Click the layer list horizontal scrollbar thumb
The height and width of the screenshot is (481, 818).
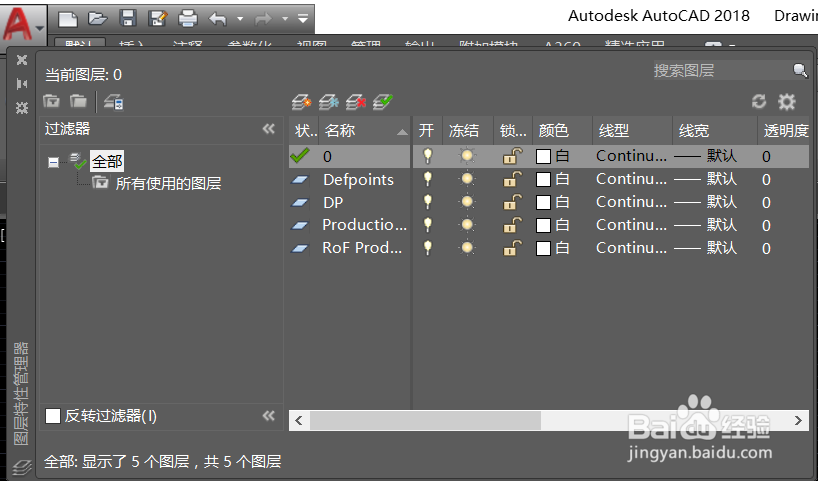click(x=425, y=420)
